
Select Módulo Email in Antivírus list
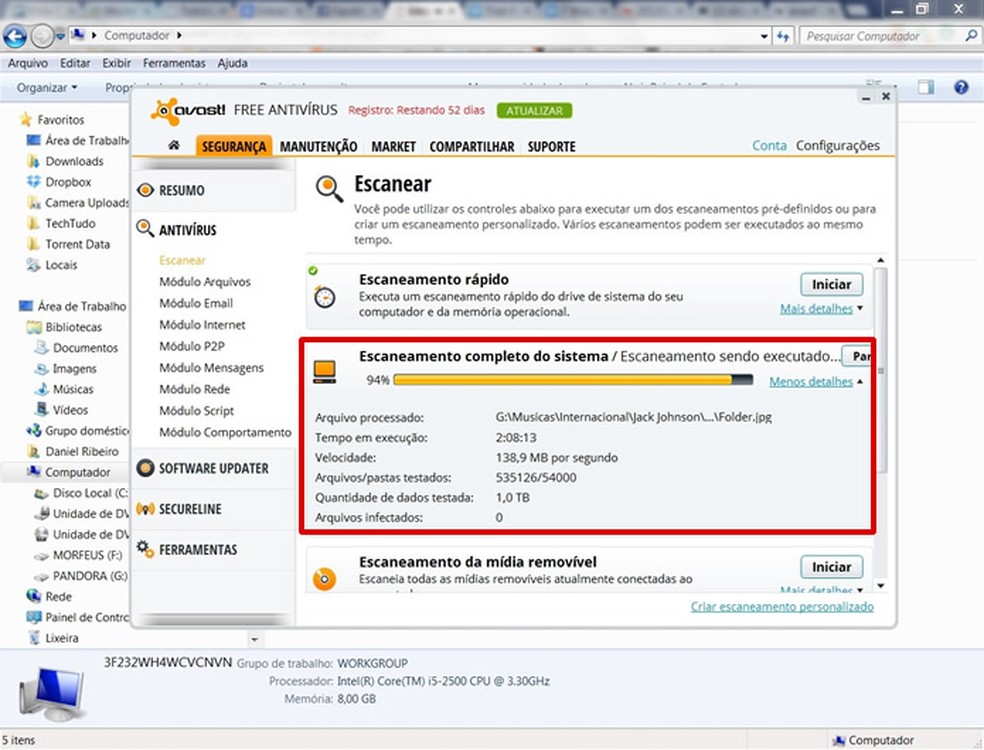(x=196, y=303)
